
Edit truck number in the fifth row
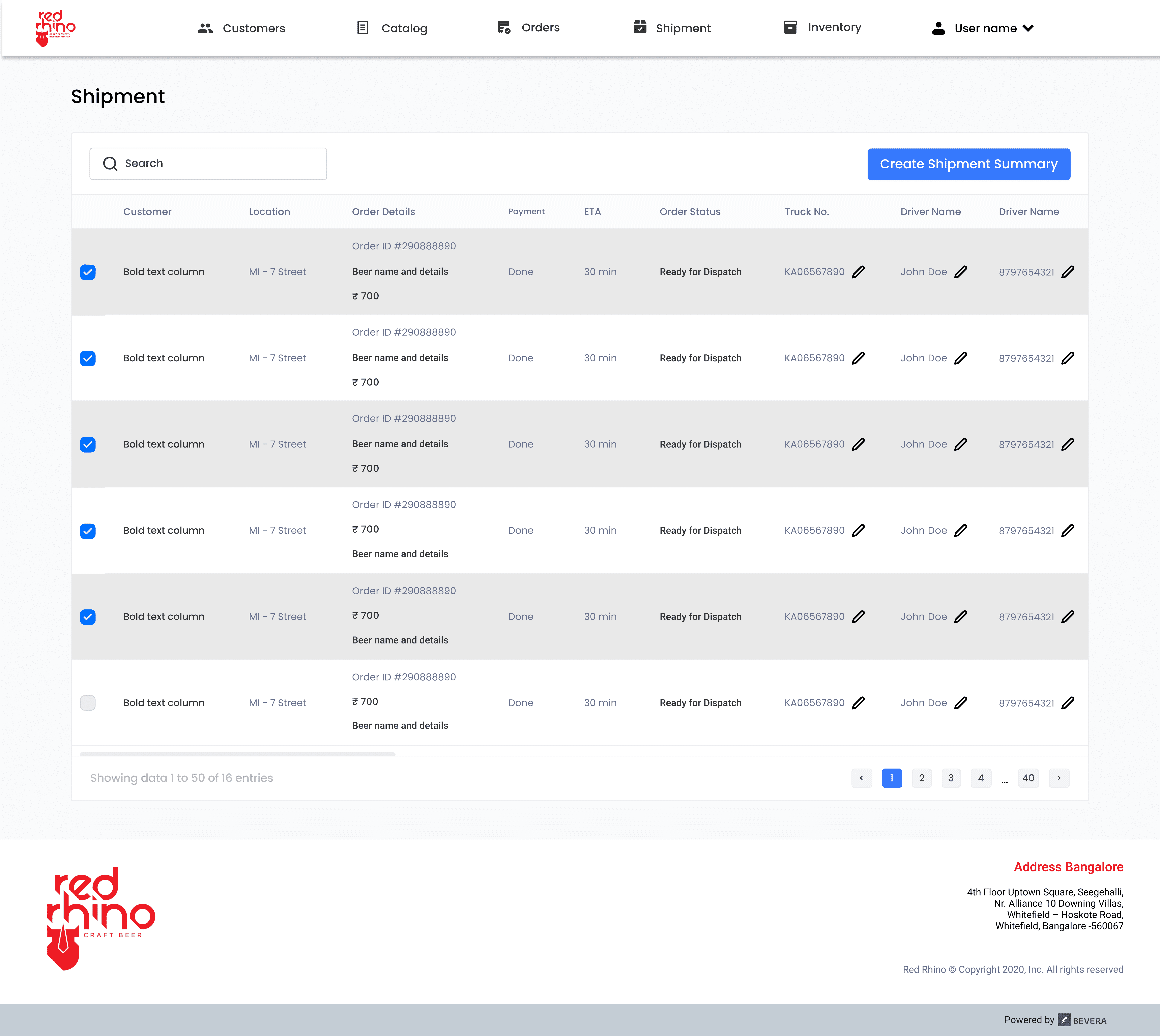pos(858,616)
